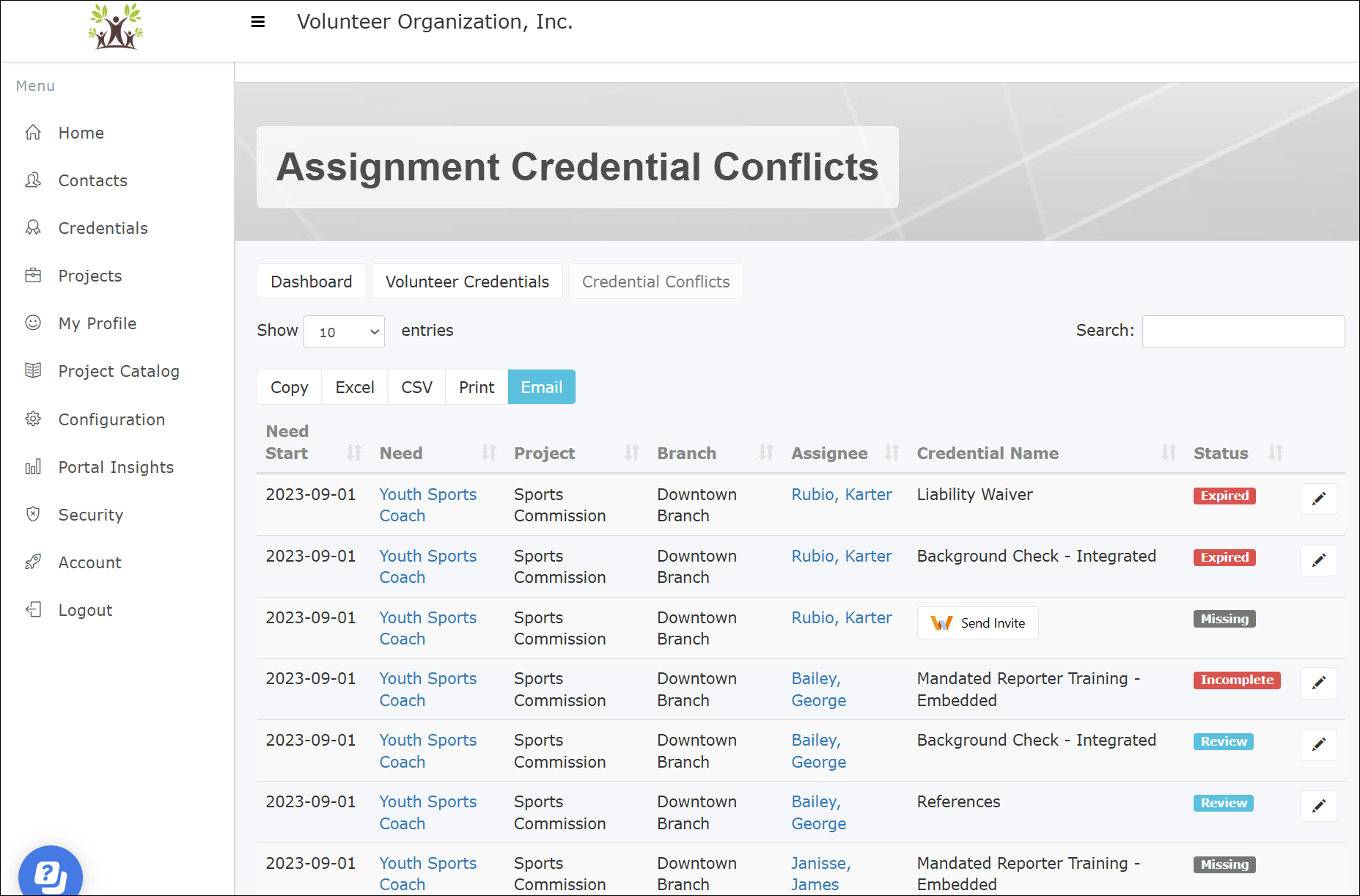The image size is (1360, 896).
Task: Click the Security shield icon
Action: 33,515
